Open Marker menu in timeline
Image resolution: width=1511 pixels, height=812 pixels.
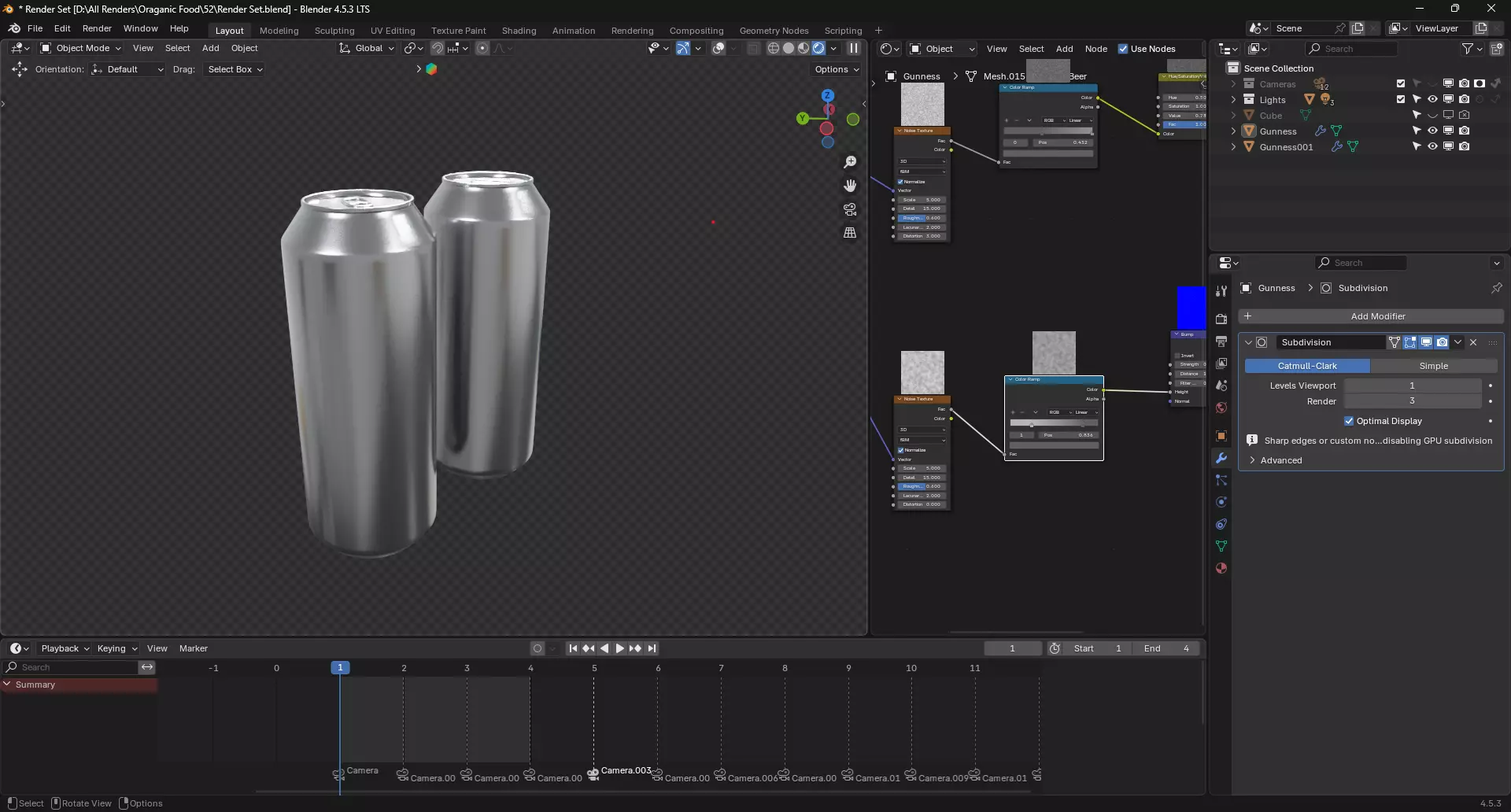[194, 648]
